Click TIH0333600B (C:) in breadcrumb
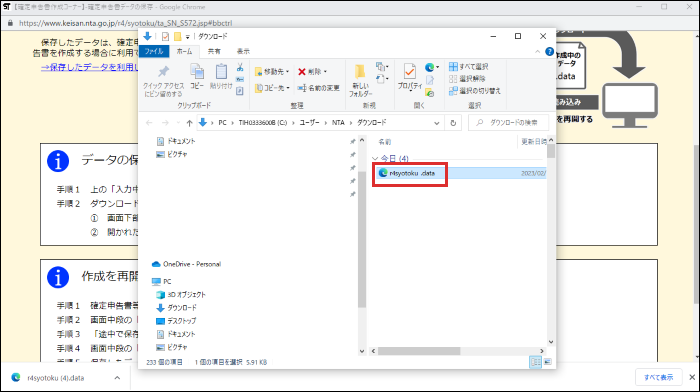This screenshot has width=700, height=392. coord(263,123)
